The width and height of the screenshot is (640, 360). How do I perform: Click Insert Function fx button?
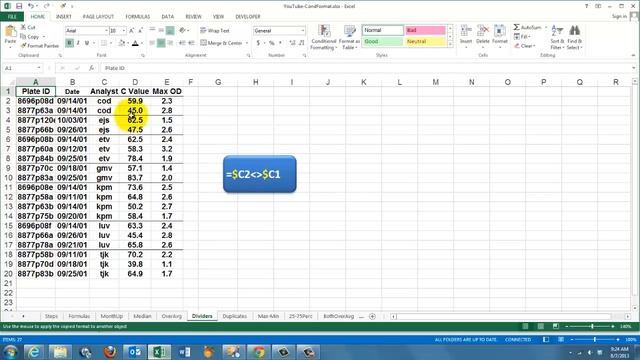tap(91, 68)
